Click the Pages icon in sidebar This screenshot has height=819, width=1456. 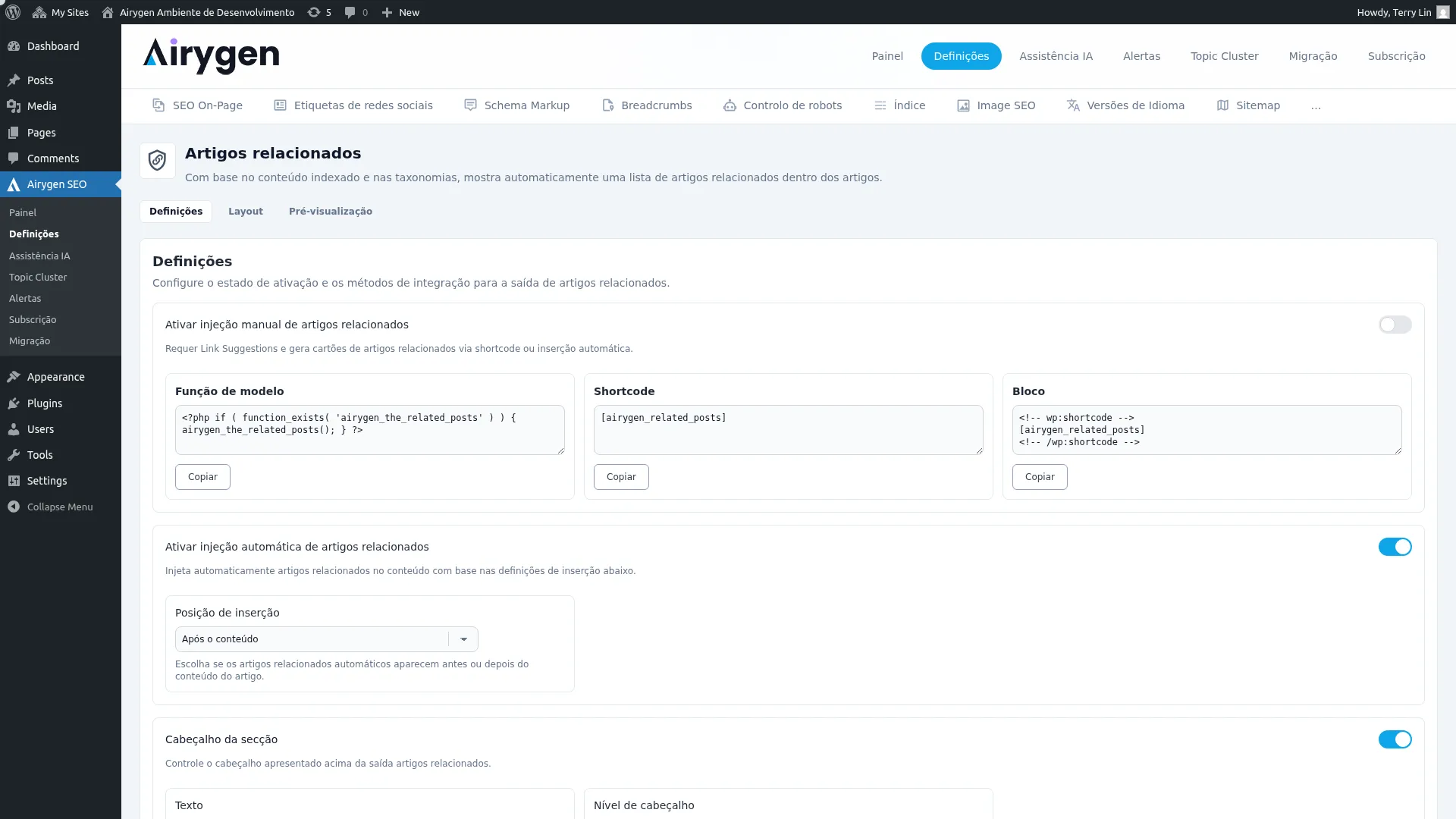14,133
